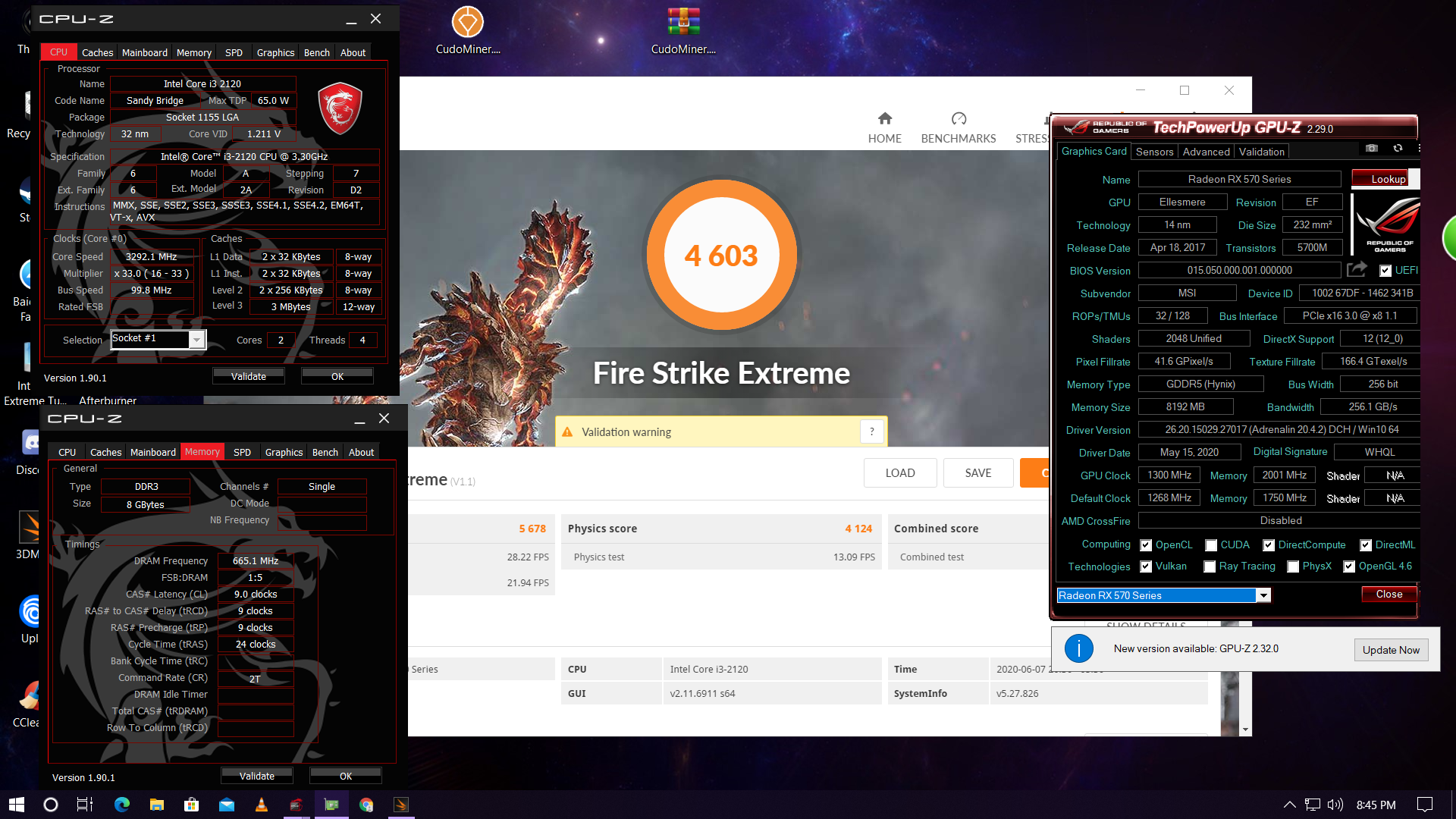
Task: Click the BIOS export share icon in GPU-Z
Action: [1357, 269]
